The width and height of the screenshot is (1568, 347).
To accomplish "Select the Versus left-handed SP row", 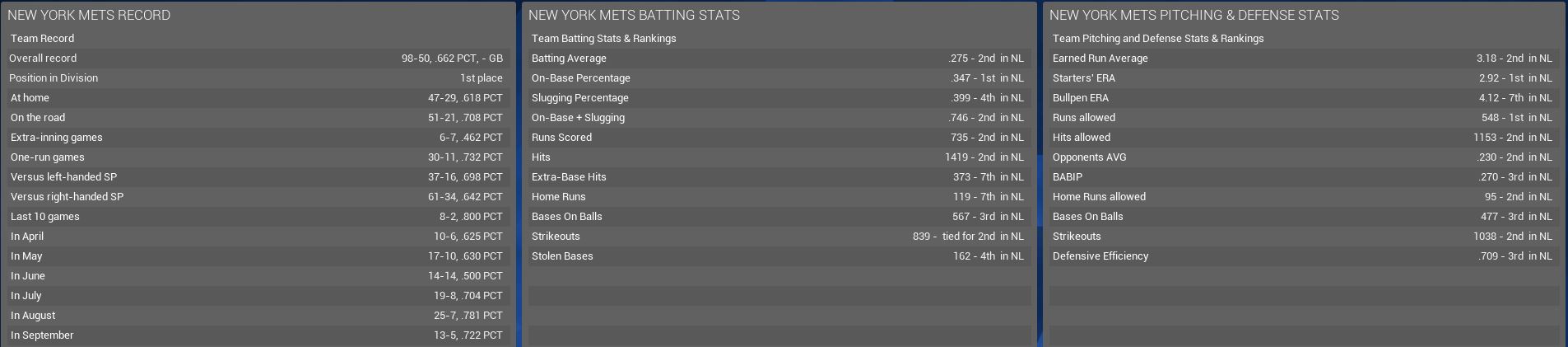I will pyautogui.click(x=256, y=177).
